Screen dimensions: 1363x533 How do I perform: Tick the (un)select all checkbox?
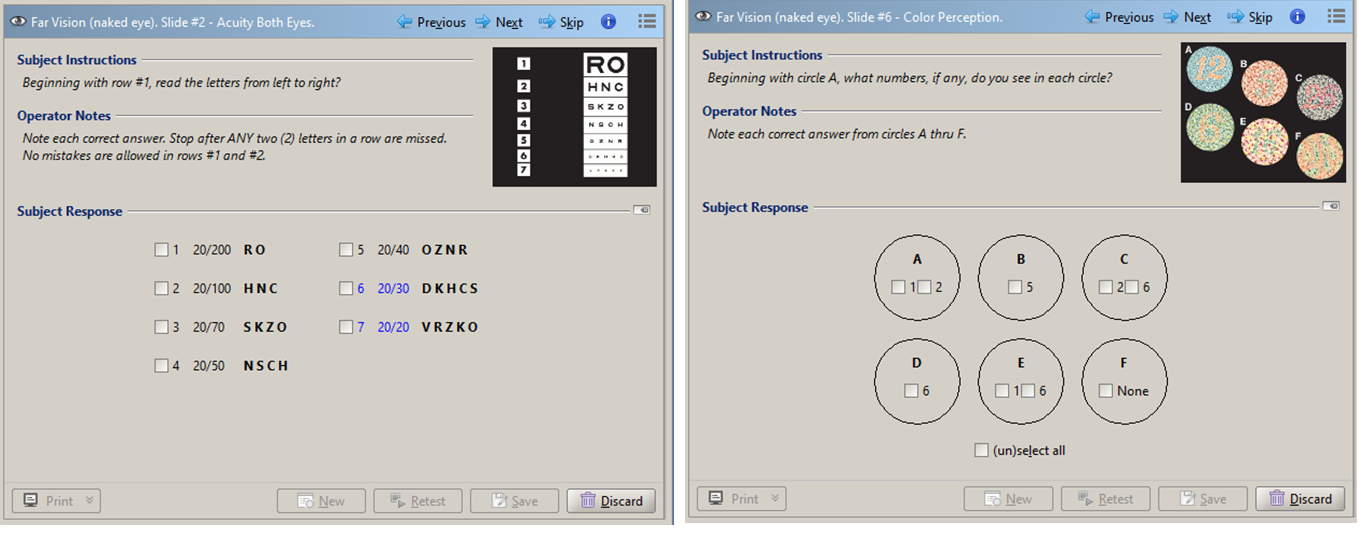[x=982, y=451]
